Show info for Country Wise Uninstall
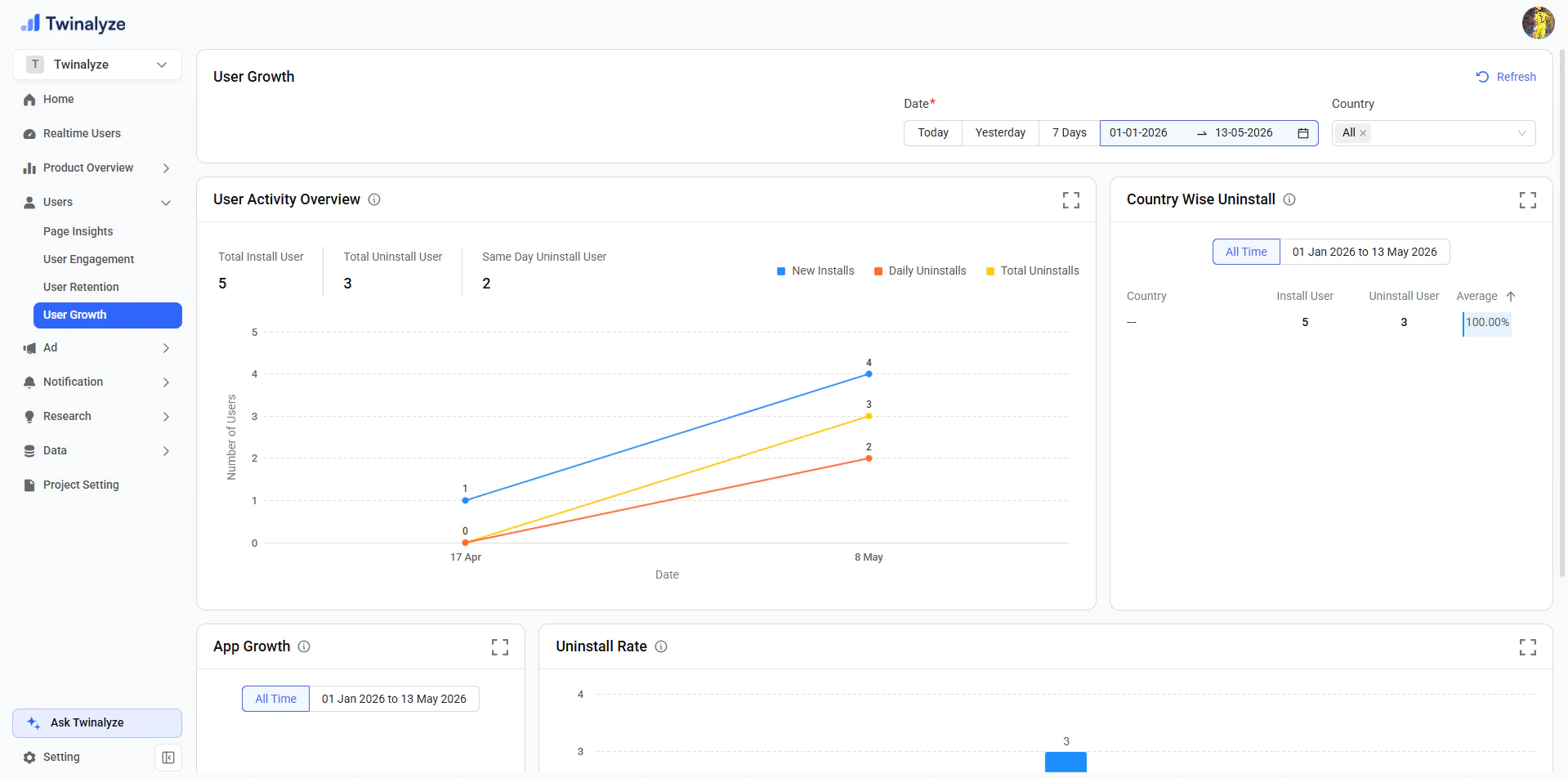 point(1289,199)
